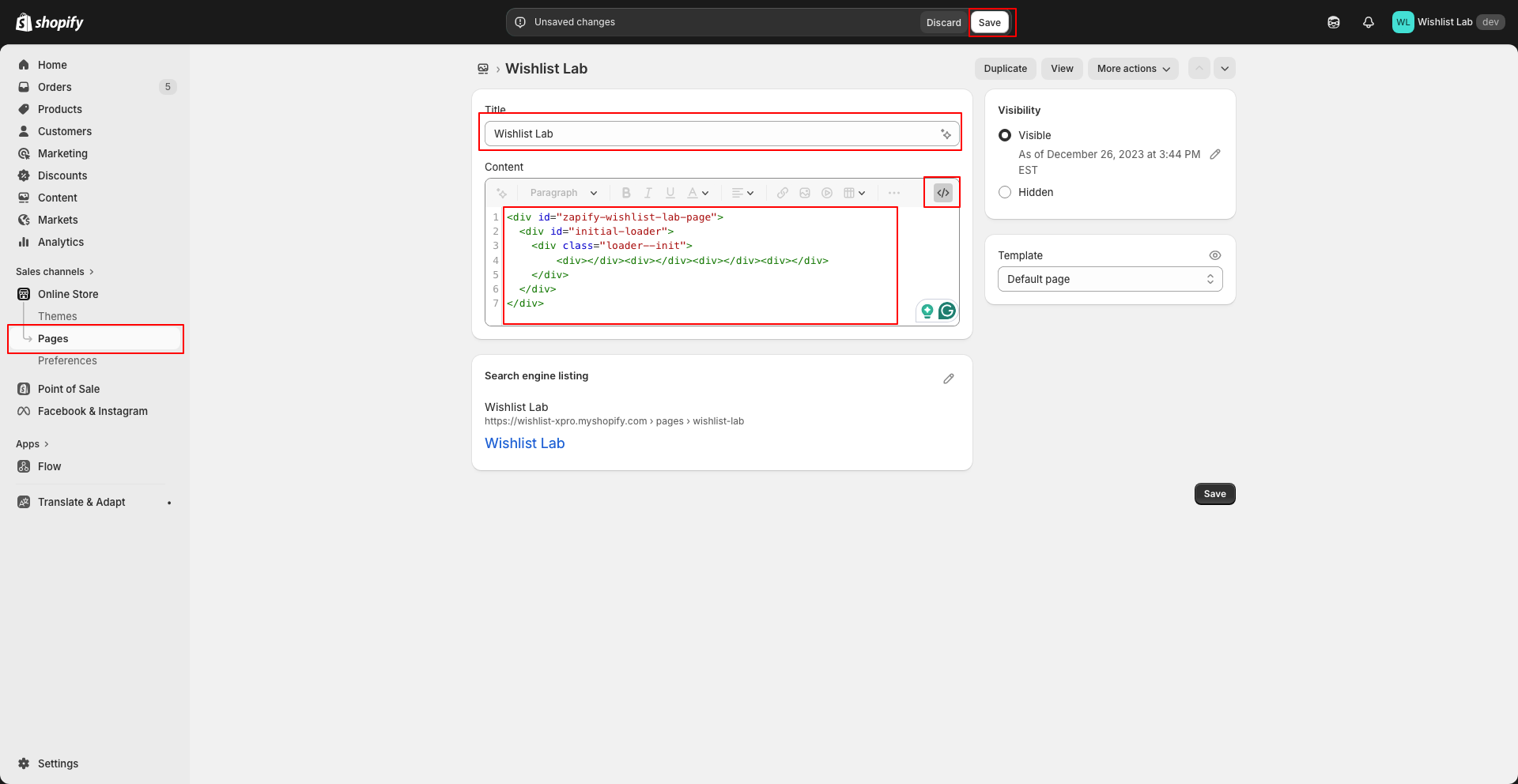
Task: Click the Translate & Adapt app icon
Action: click(x=24, y=502)
